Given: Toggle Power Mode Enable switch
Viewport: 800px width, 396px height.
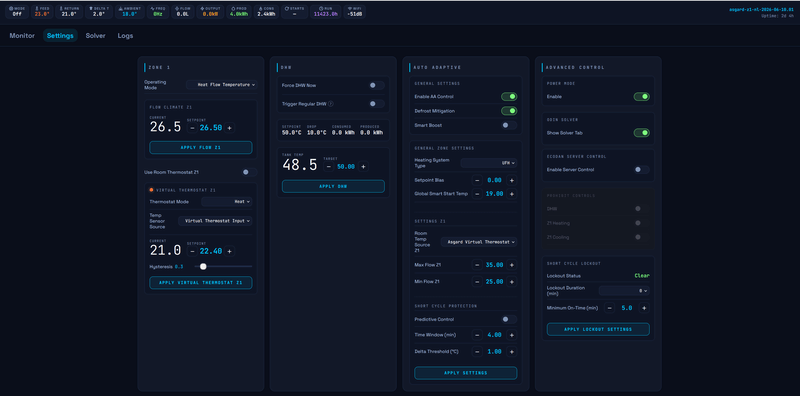Looking at the screenshot, I should (642, 96).
